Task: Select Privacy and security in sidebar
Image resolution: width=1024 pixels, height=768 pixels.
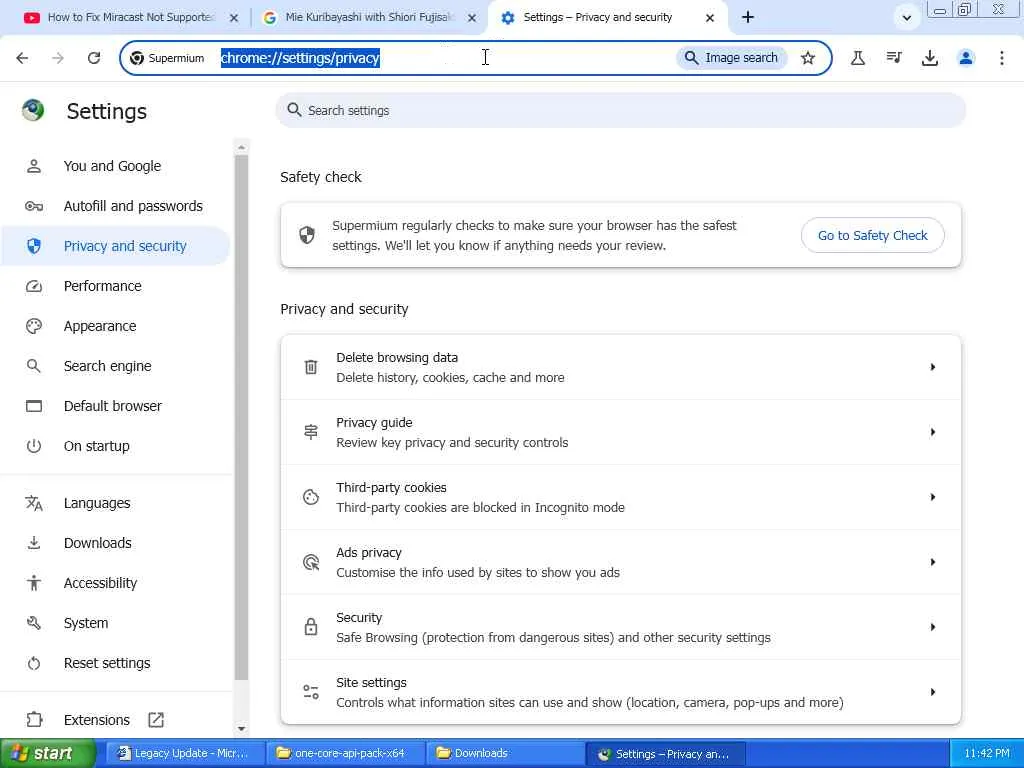Action: (x=116, y=246)
